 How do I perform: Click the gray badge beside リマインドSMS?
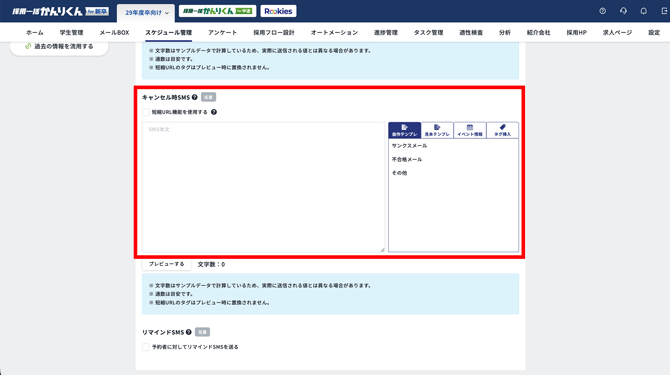coord(203,332)
